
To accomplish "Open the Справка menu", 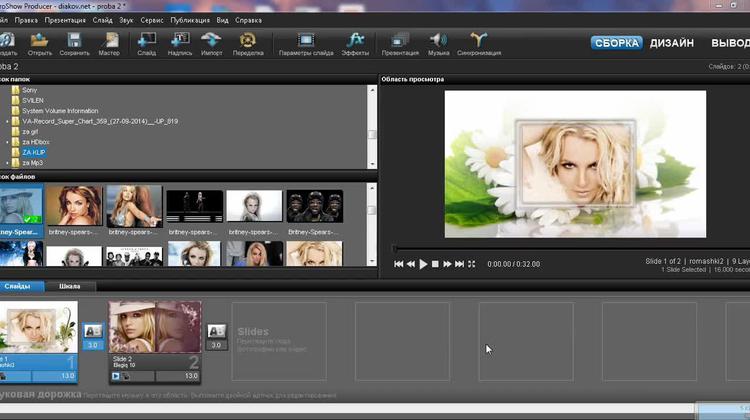I will [x=248, y=21].
